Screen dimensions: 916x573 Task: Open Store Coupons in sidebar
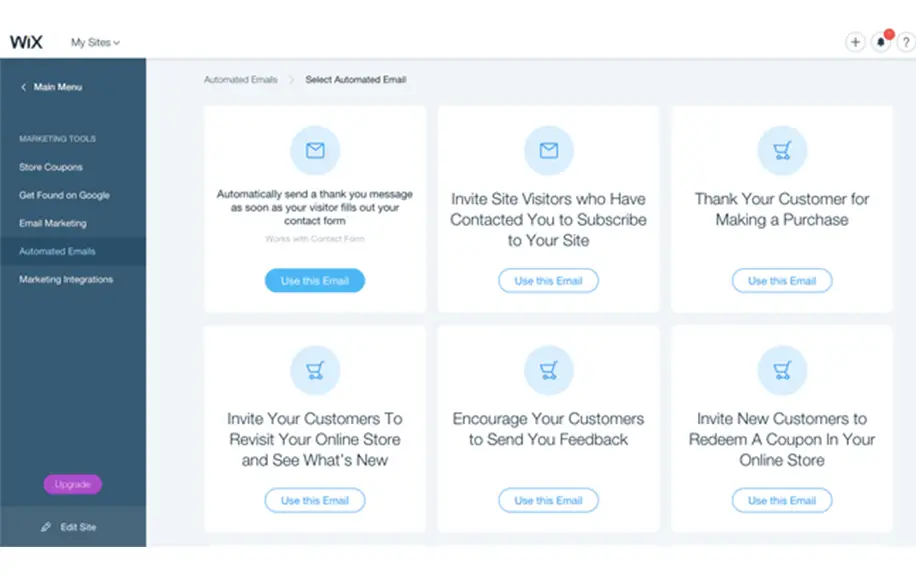point(51,167)
